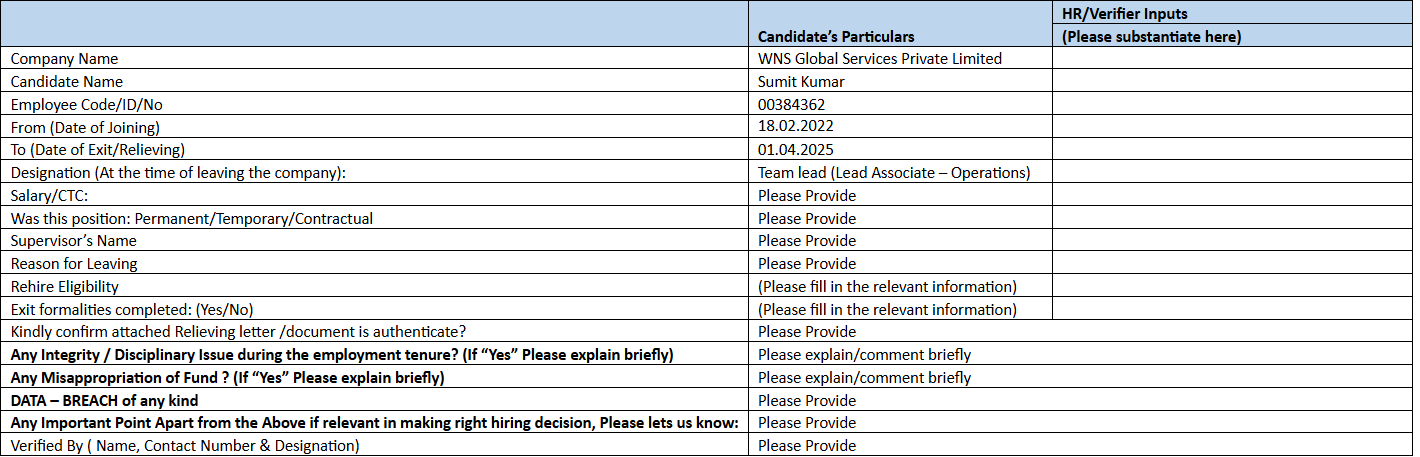Click the HR input cell for Company Name
Image resolution: width=1420 pixels, height=457 pixels.
pos(1232,59)
